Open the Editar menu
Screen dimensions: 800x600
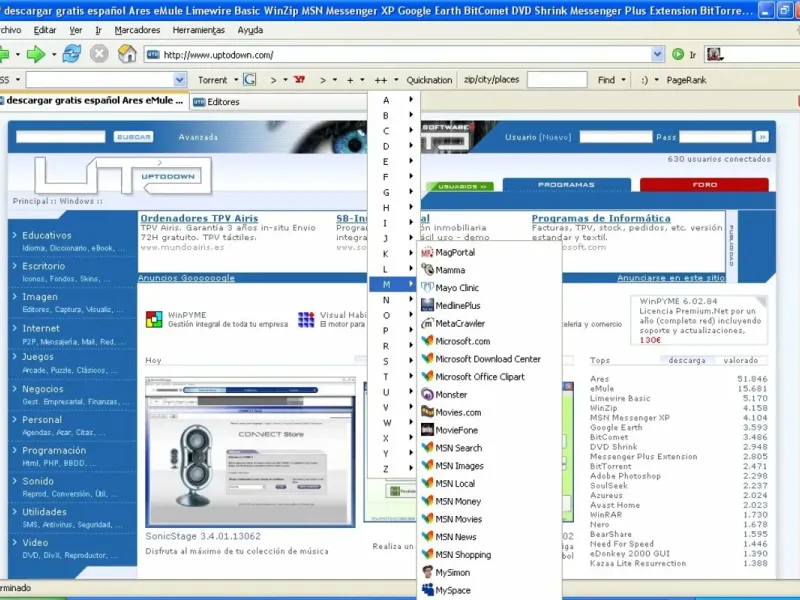coord(45,30)
